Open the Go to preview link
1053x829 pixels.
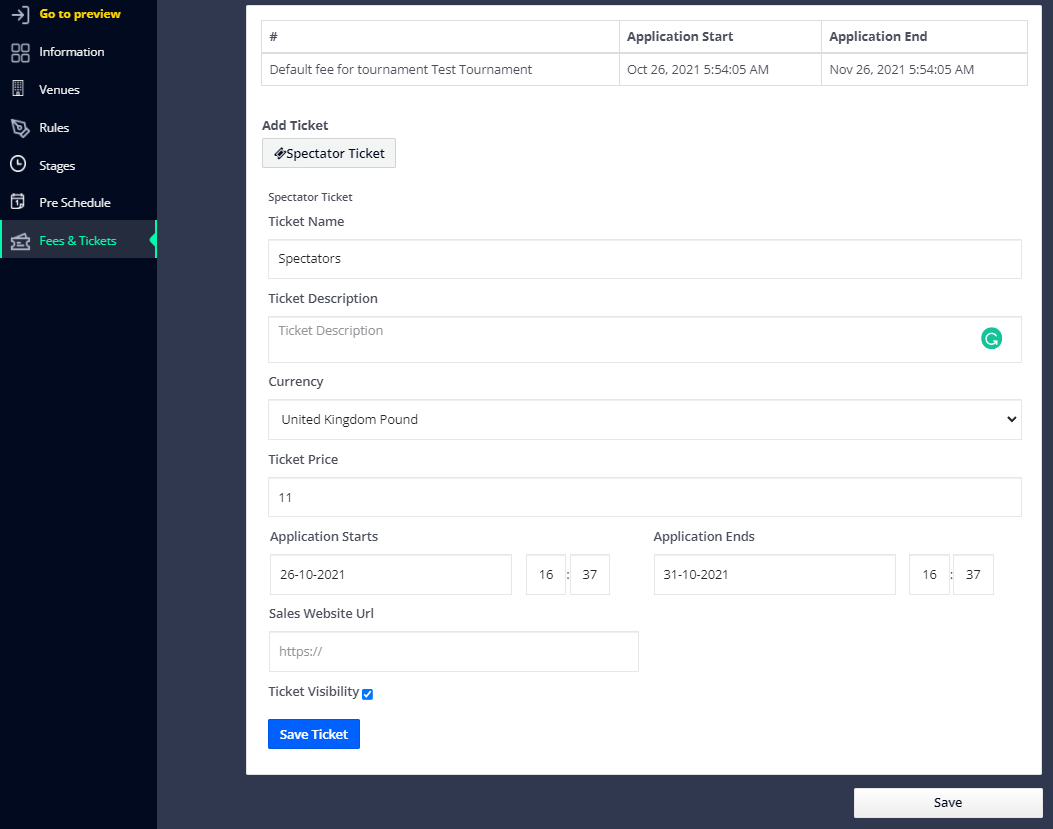click(79, 14)
